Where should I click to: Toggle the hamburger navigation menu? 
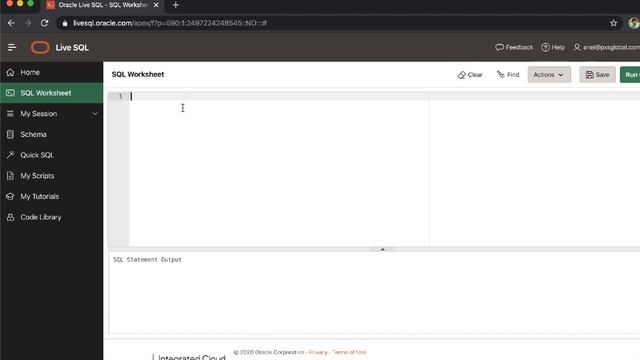12,48
